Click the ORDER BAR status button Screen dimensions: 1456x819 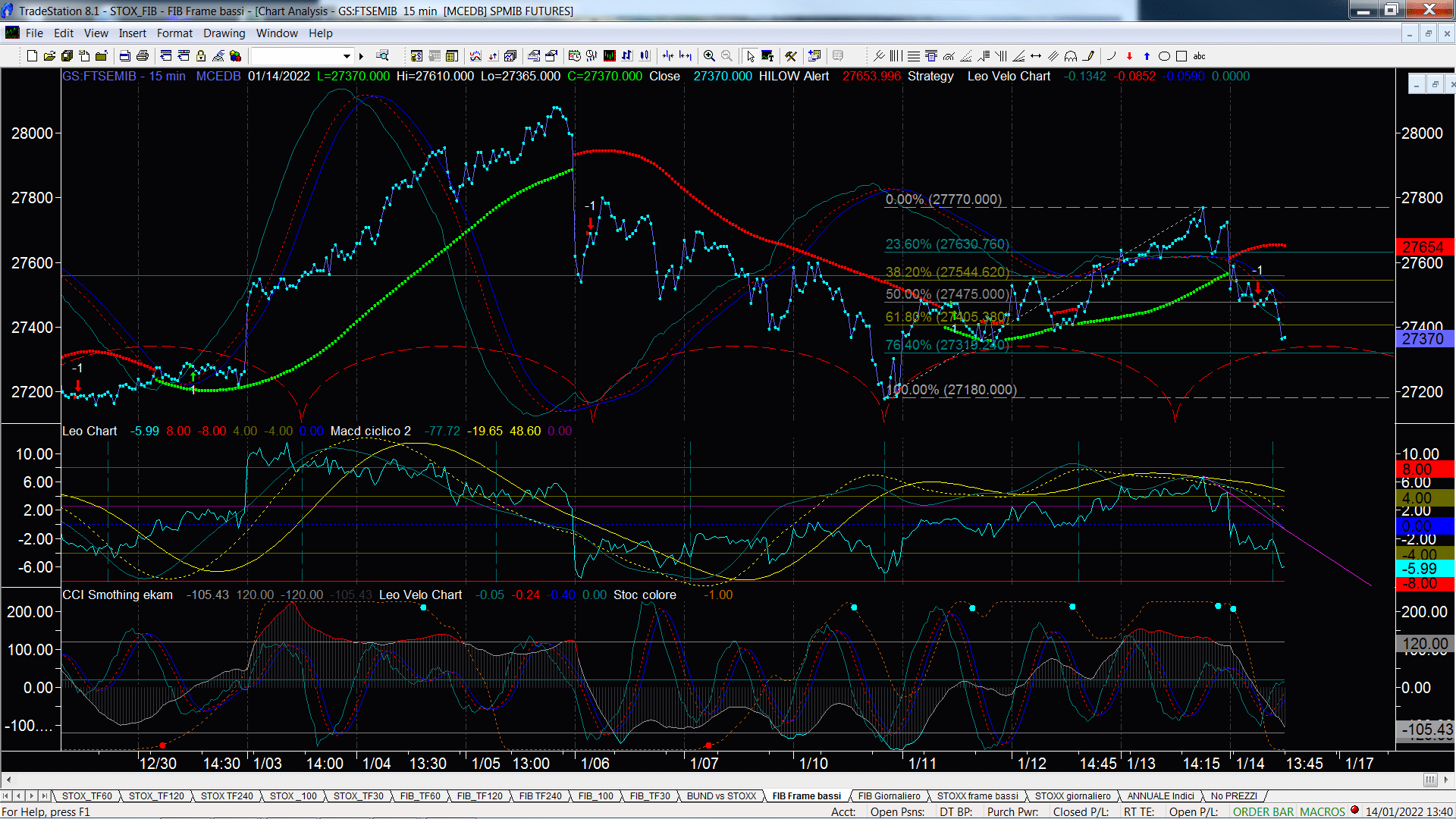(1263, 811)
